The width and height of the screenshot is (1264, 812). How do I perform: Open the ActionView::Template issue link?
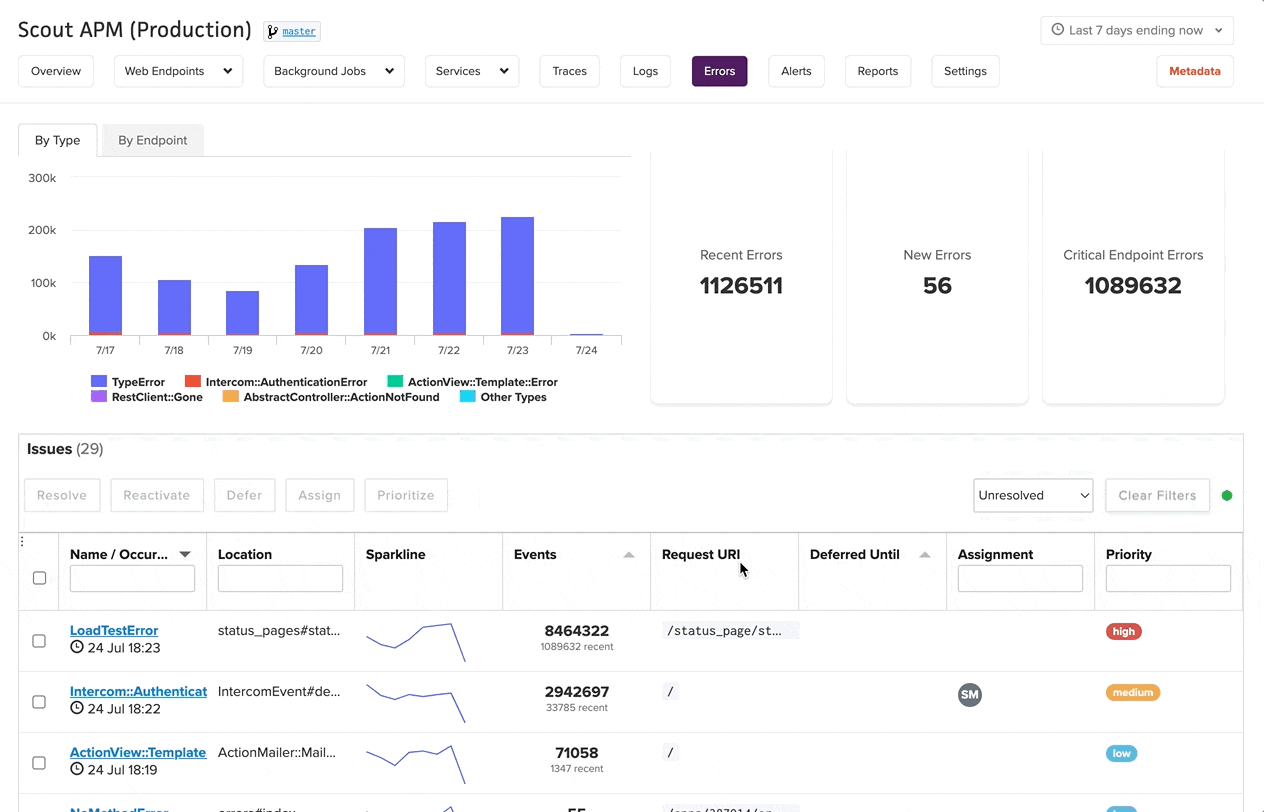point(138,752)
